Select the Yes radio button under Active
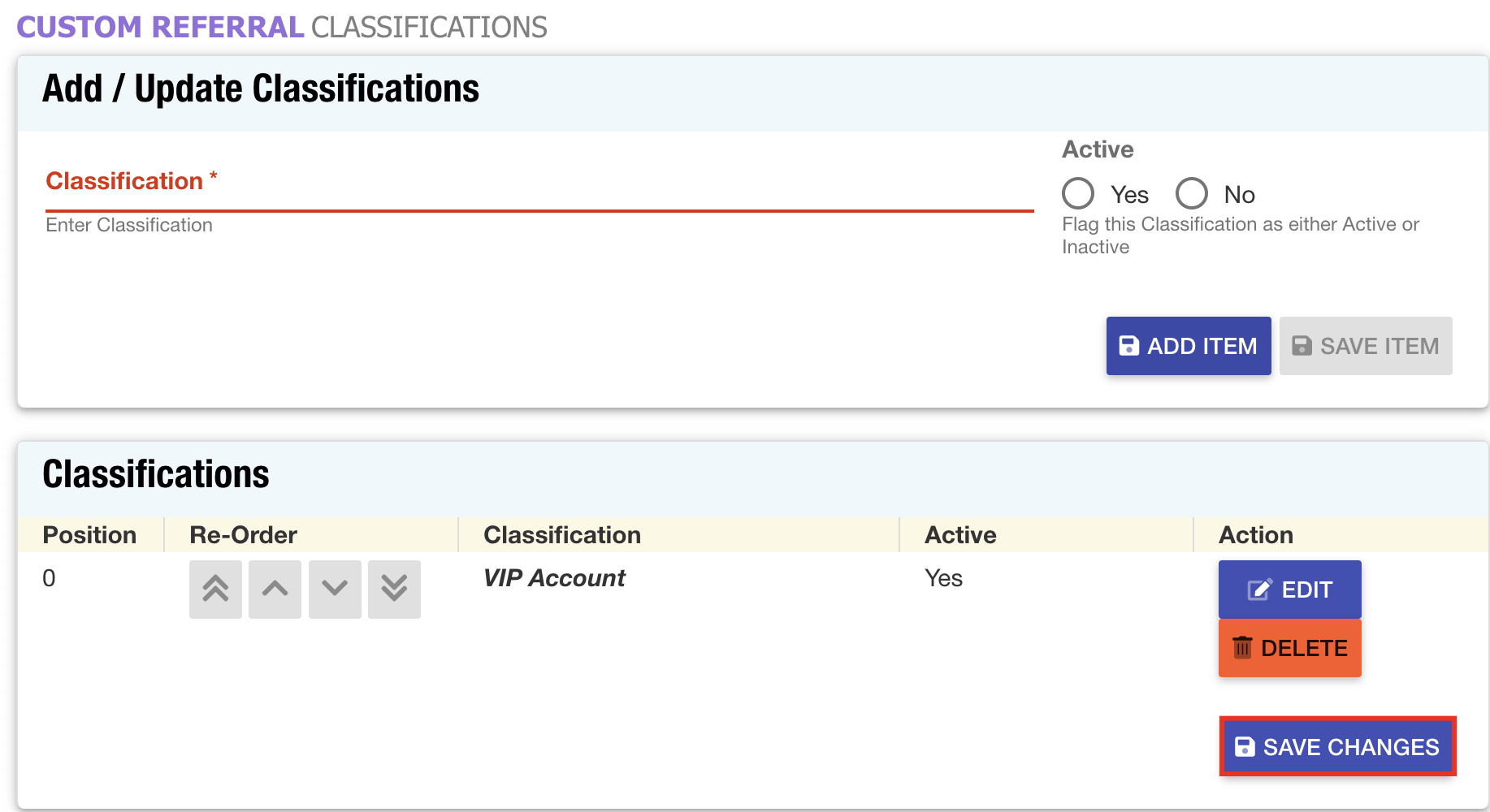 1078,194
